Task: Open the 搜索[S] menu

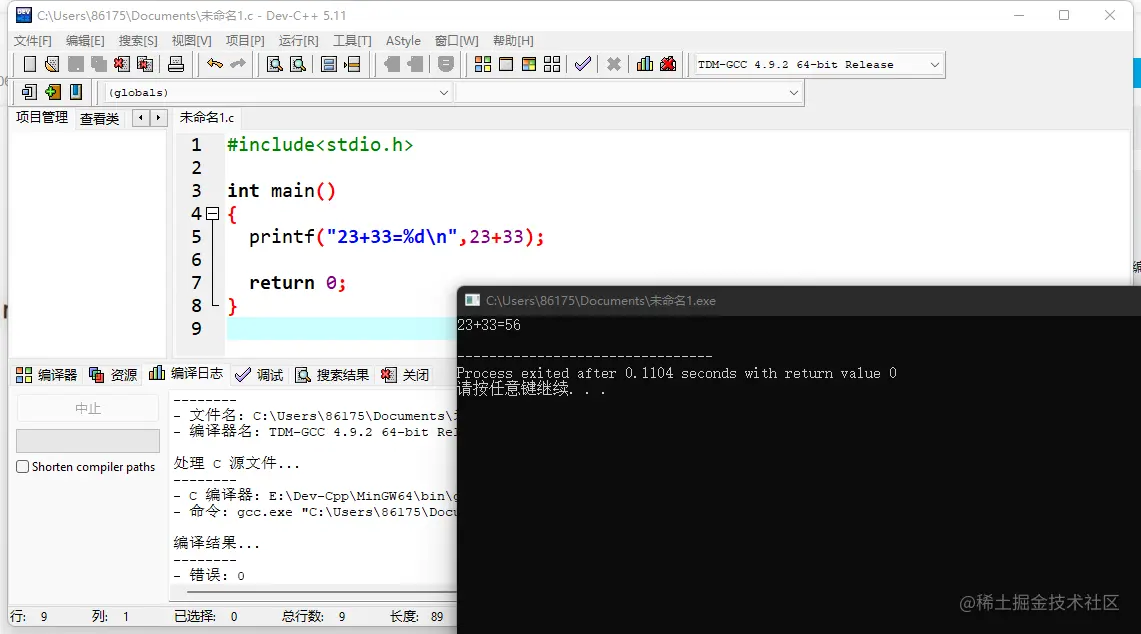Action: pyautogui.click(x=138, y=41)
